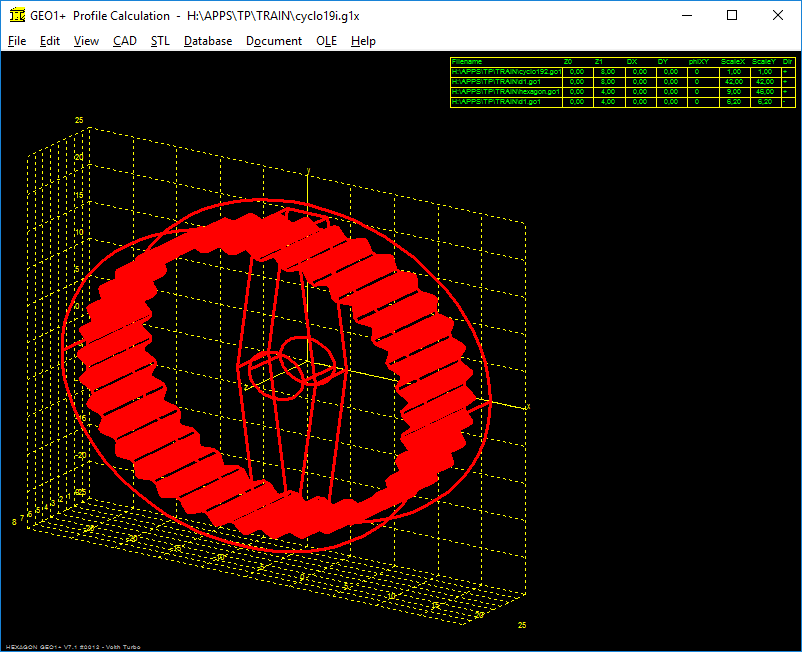Click the Dir column header
This screenshot has width=802, height=652.
pyautogui.click(x=788, y=62)
